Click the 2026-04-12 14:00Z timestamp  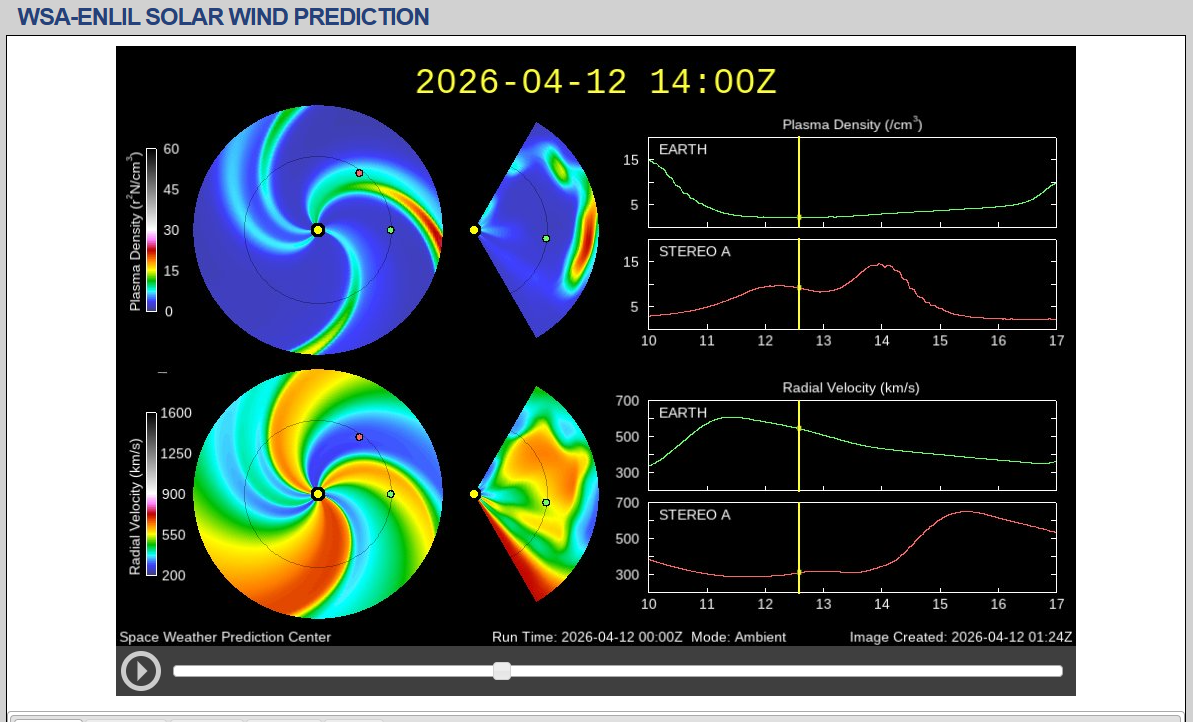pos(596,82)
